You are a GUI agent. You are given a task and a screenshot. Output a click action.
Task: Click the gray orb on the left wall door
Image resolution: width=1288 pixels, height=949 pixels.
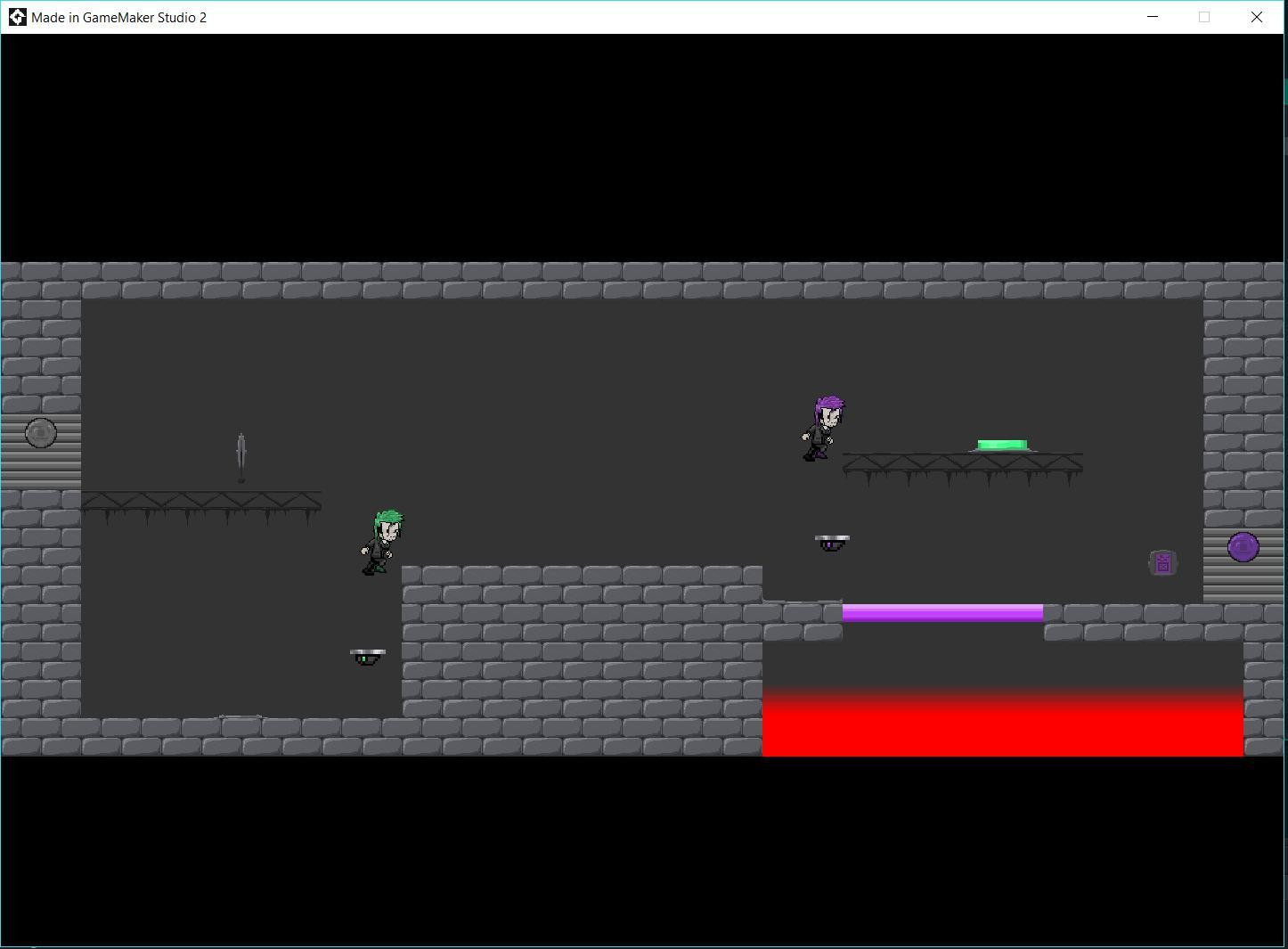click(x=41, y=433)
